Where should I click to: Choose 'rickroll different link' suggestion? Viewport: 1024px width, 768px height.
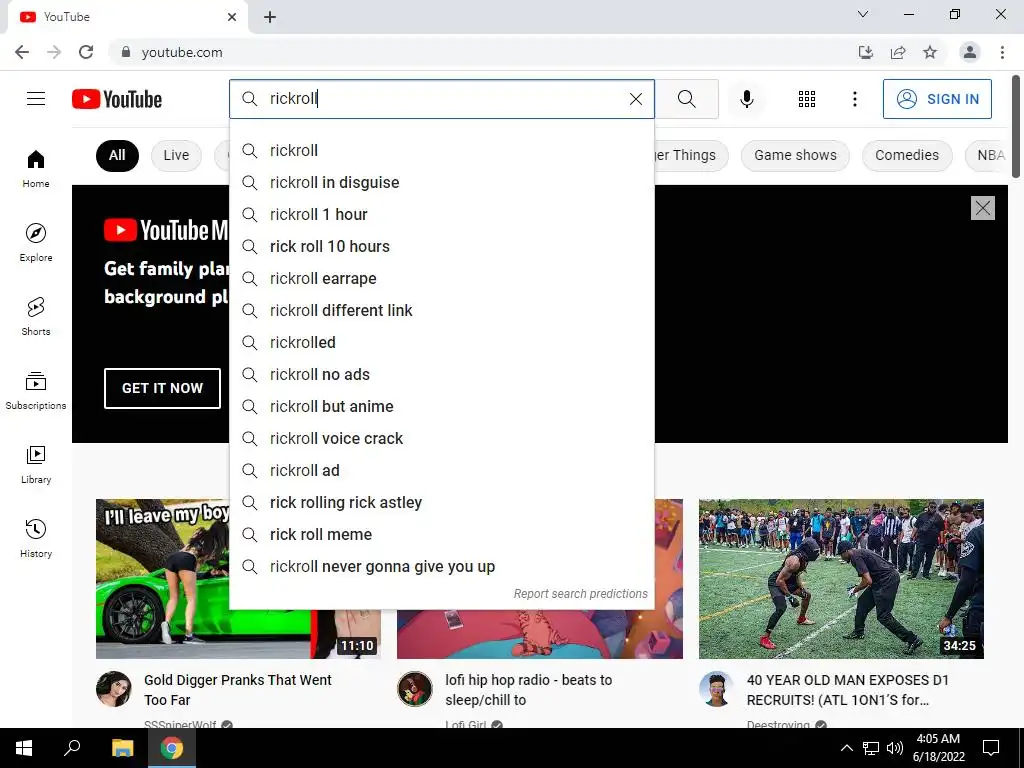click(441, 310)
